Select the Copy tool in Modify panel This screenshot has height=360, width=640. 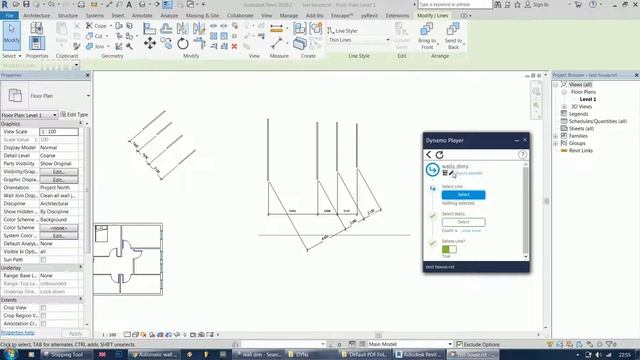coord(166,43)
